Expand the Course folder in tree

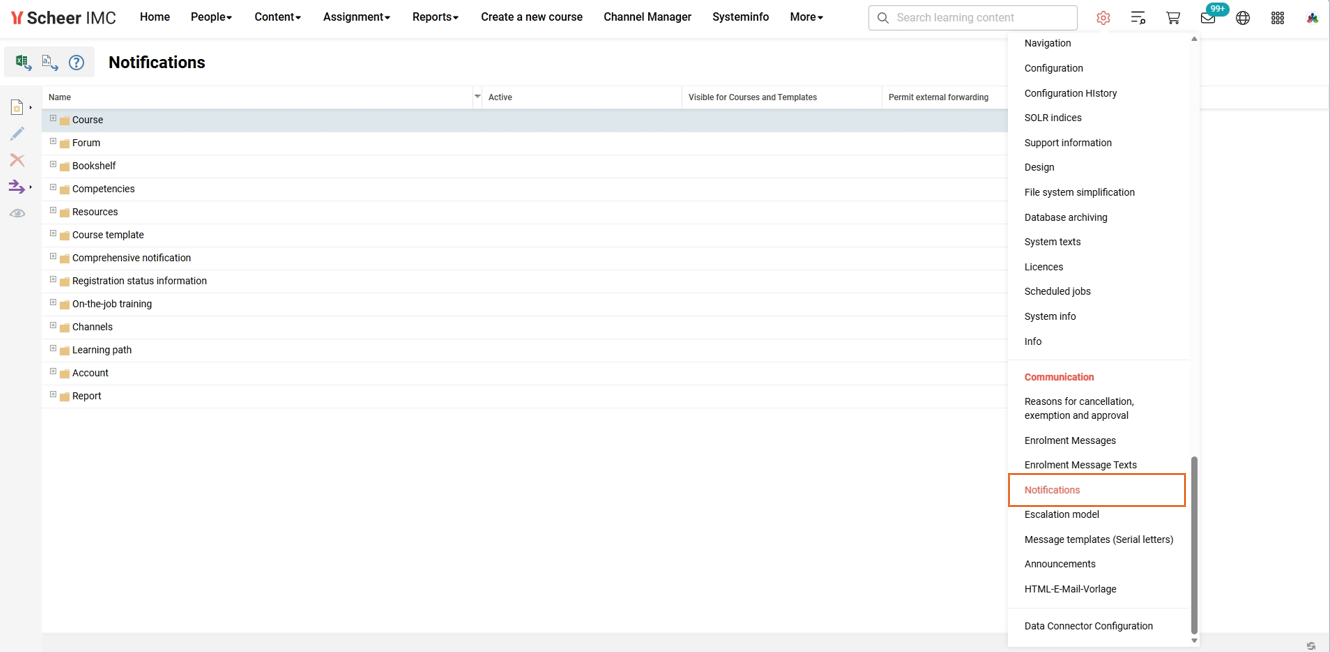pos(53,119)
